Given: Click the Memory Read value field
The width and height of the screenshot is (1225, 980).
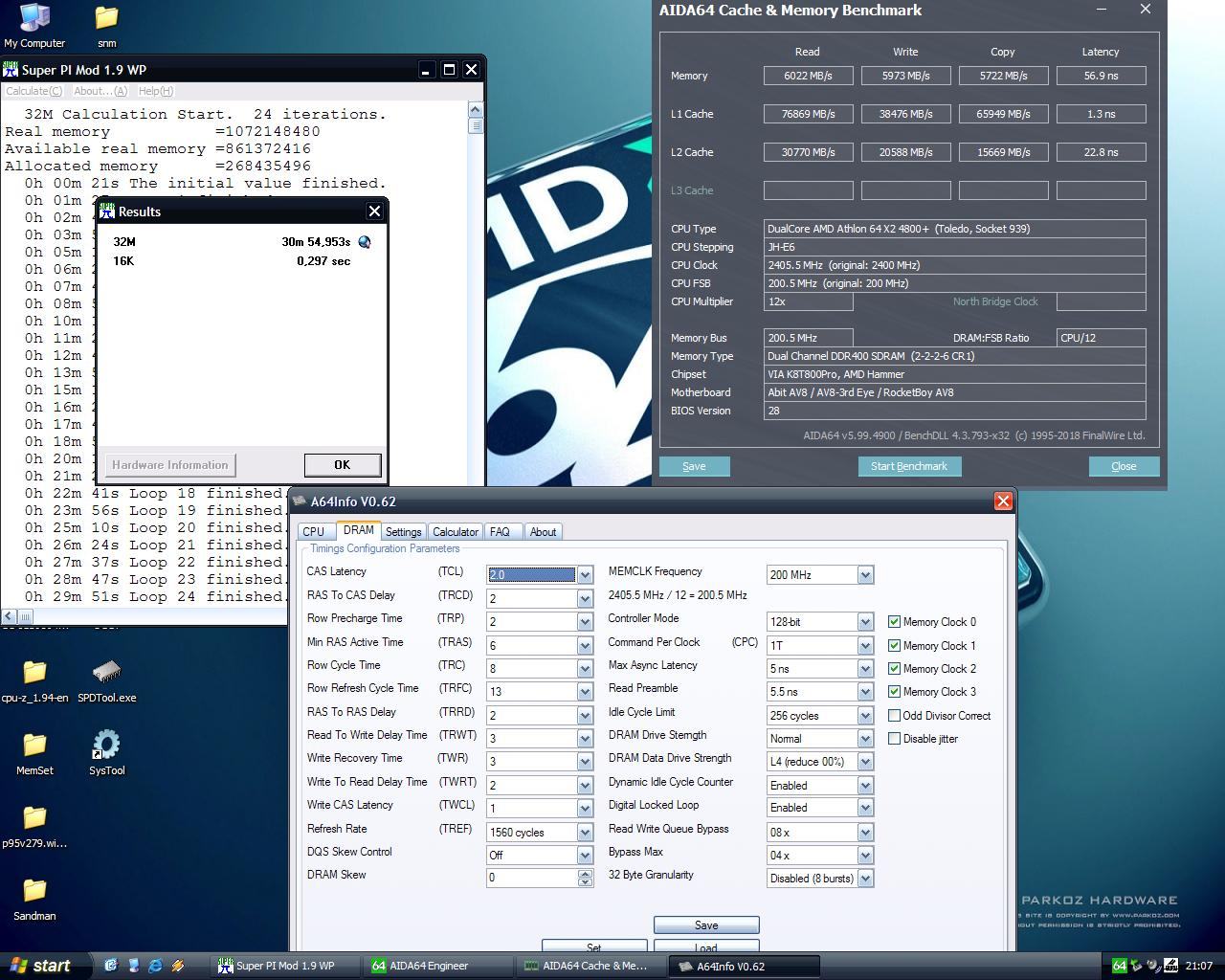Looking at the screenshot, I should tap(808, 76).
